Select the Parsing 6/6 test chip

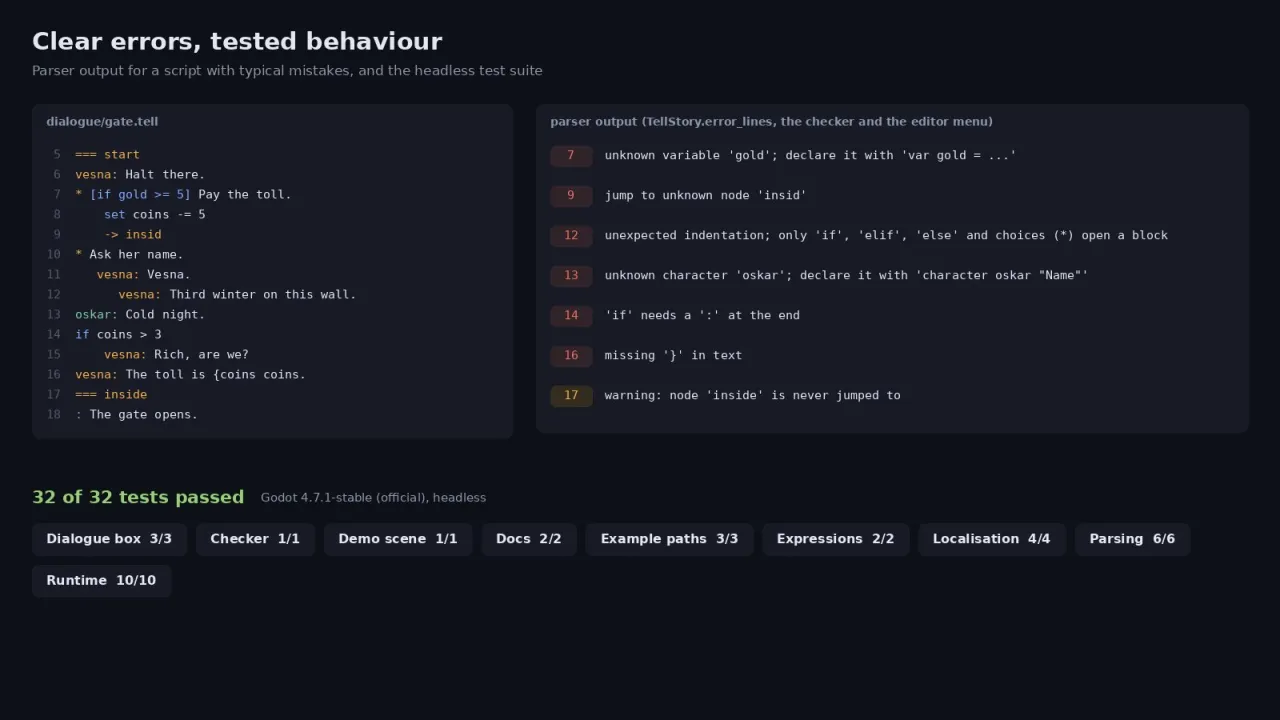pyautogui.click(x=1132, y=539)
